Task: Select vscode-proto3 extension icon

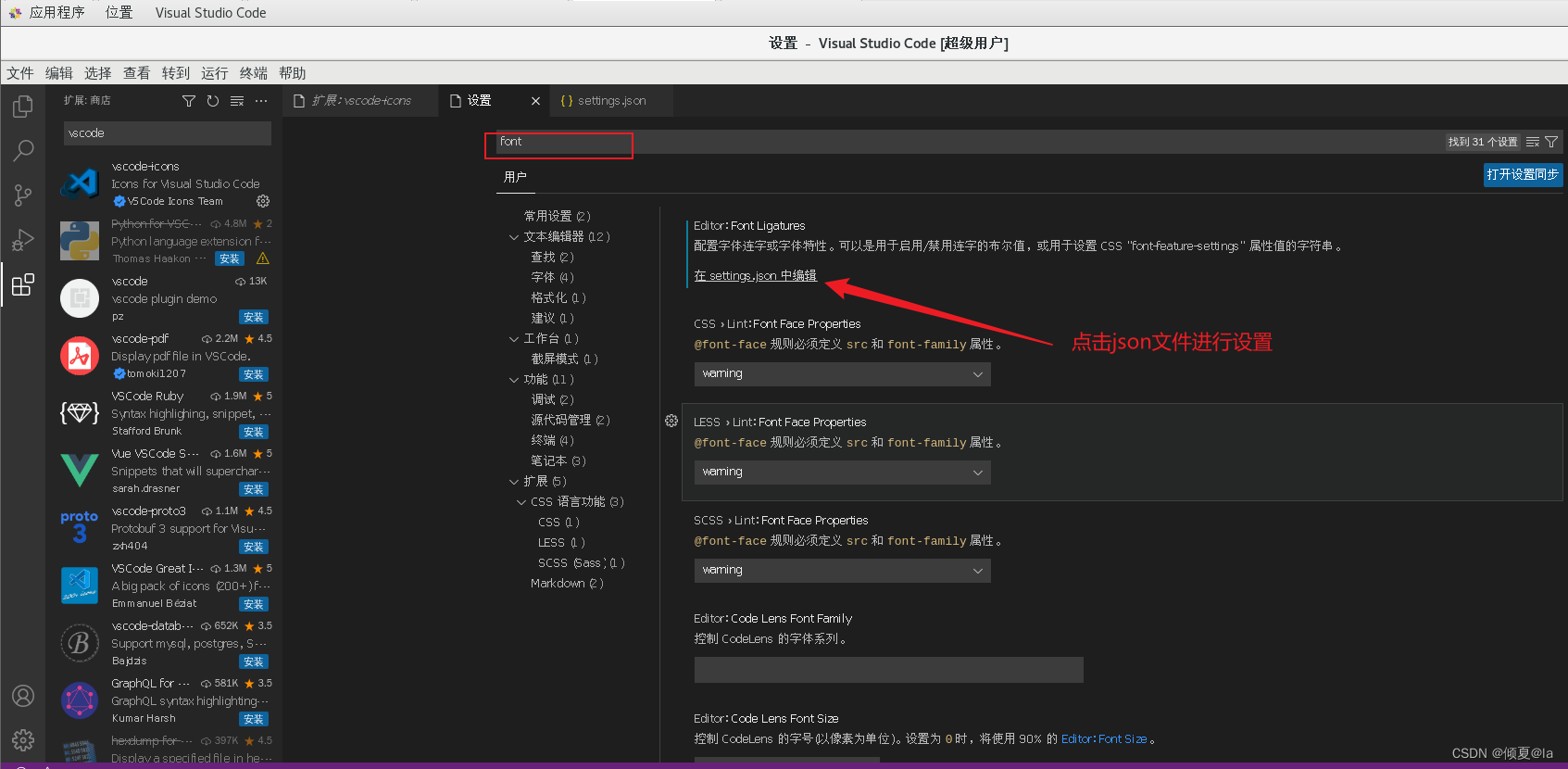Action: [x=80, y=528]
